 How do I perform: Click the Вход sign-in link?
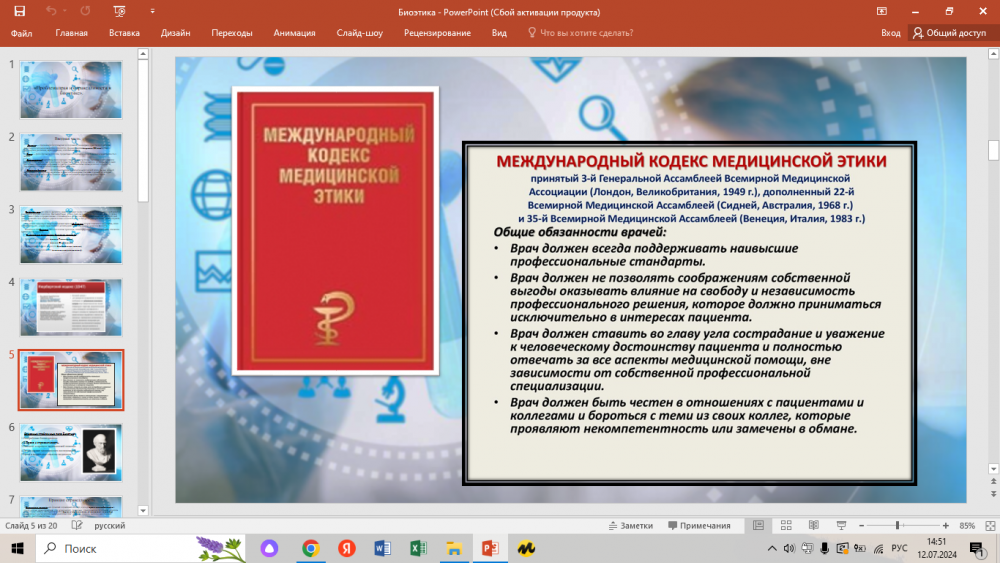[x=890, y=33]
